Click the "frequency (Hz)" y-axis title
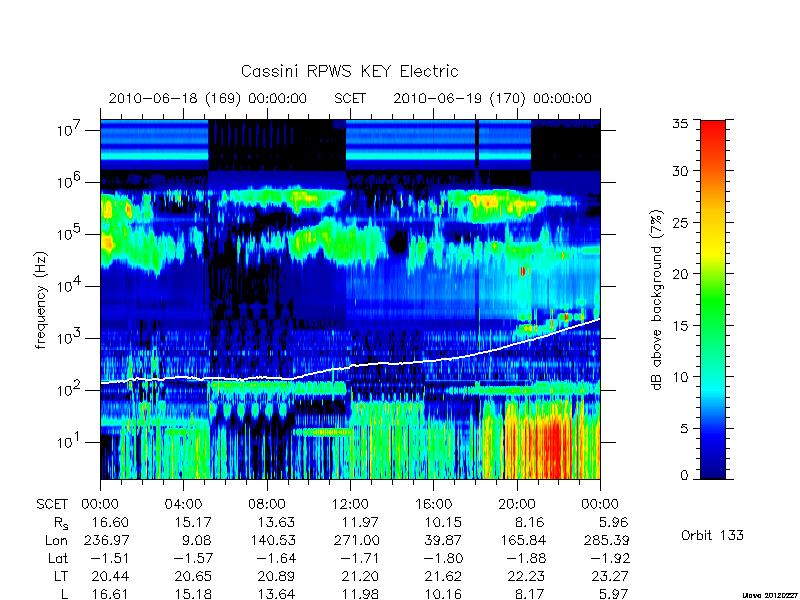This screenshot has width=800, height=600. [41, 300]
